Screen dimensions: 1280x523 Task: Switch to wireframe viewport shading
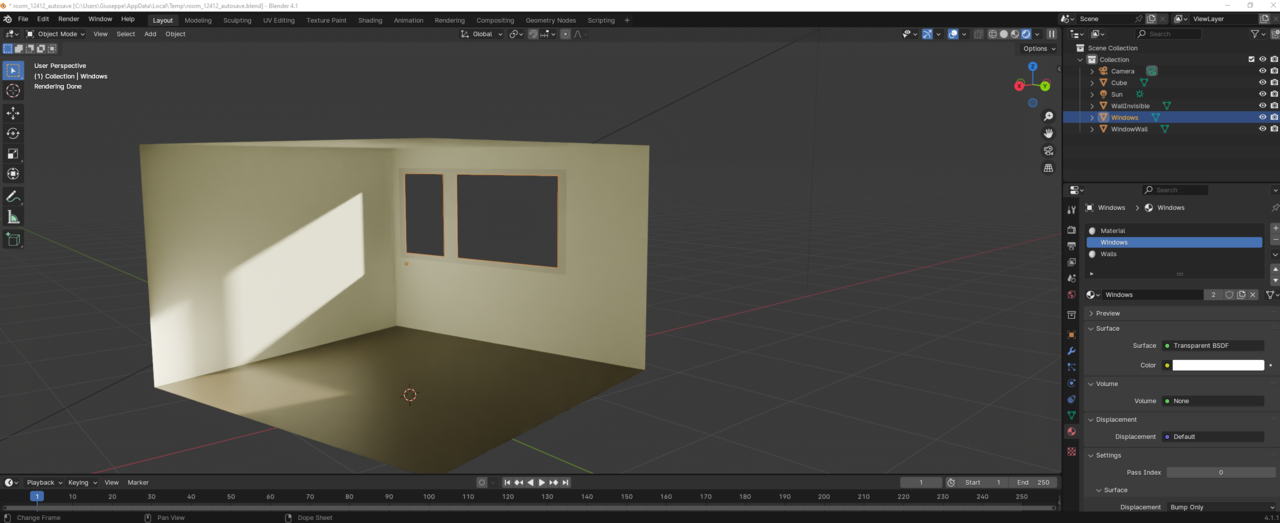pos(993,34)
